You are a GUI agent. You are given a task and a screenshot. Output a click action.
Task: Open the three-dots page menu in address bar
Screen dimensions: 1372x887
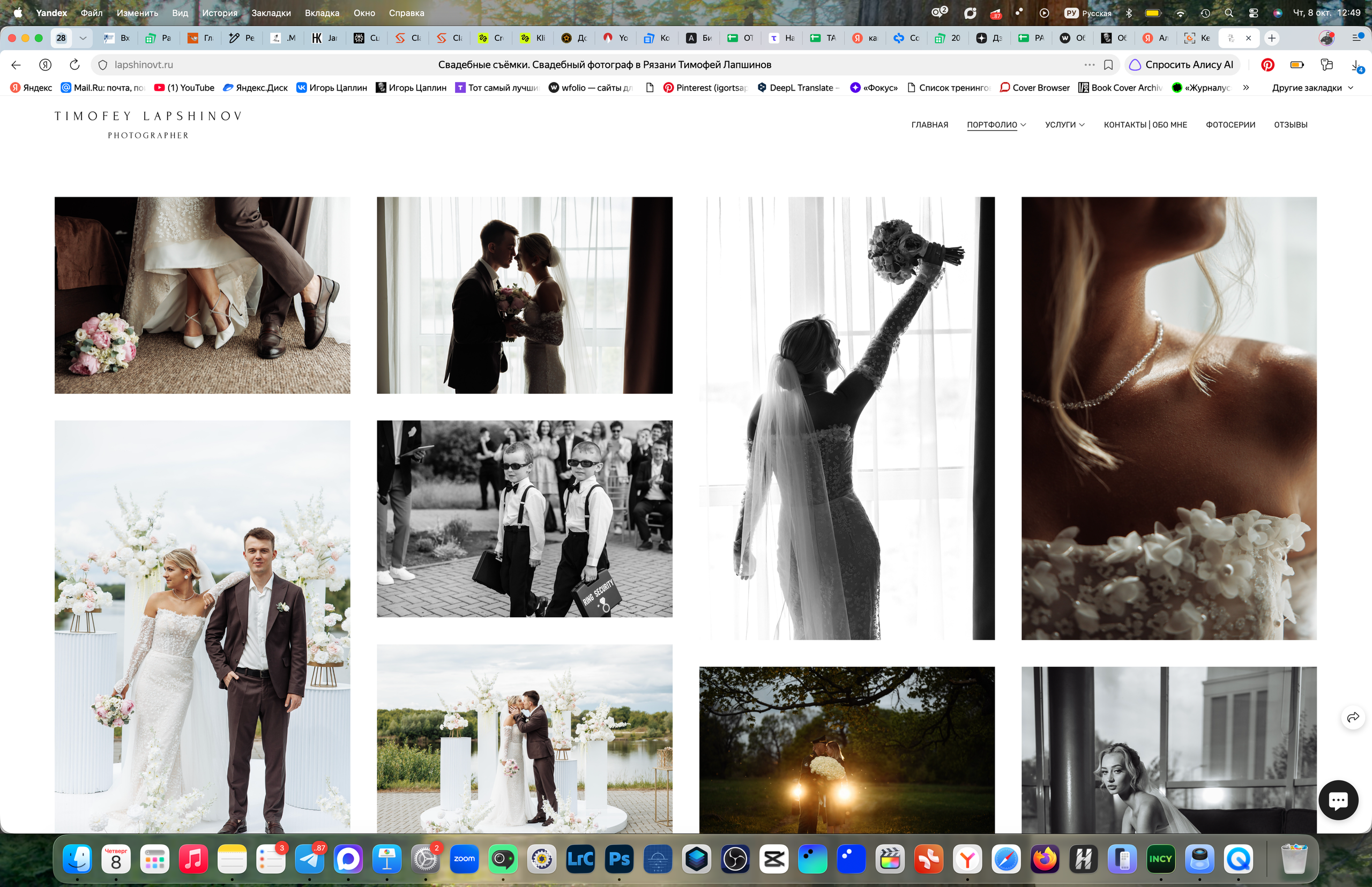[1089, 64]
